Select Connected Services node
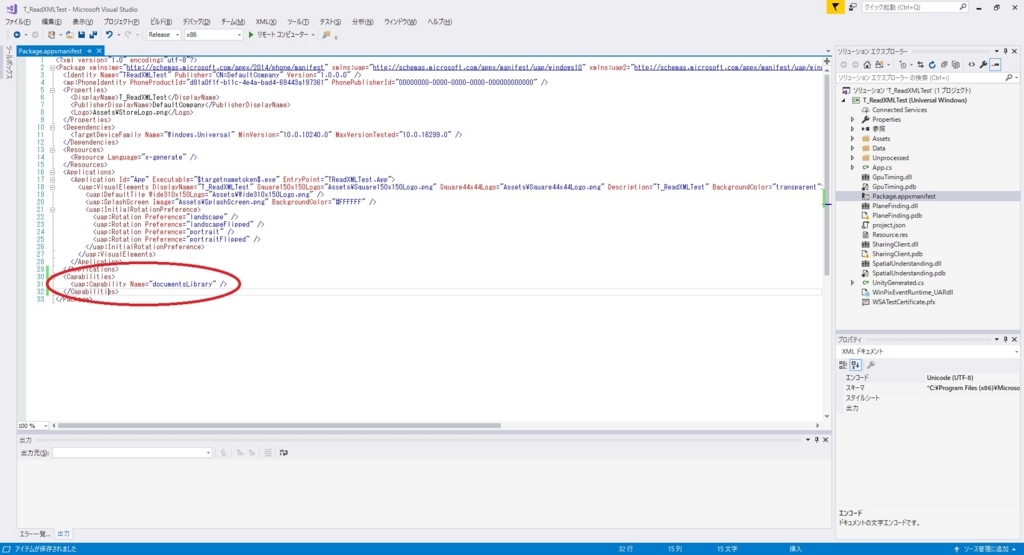The width and height of the screenshot is (1024, 555). (899, 110)
